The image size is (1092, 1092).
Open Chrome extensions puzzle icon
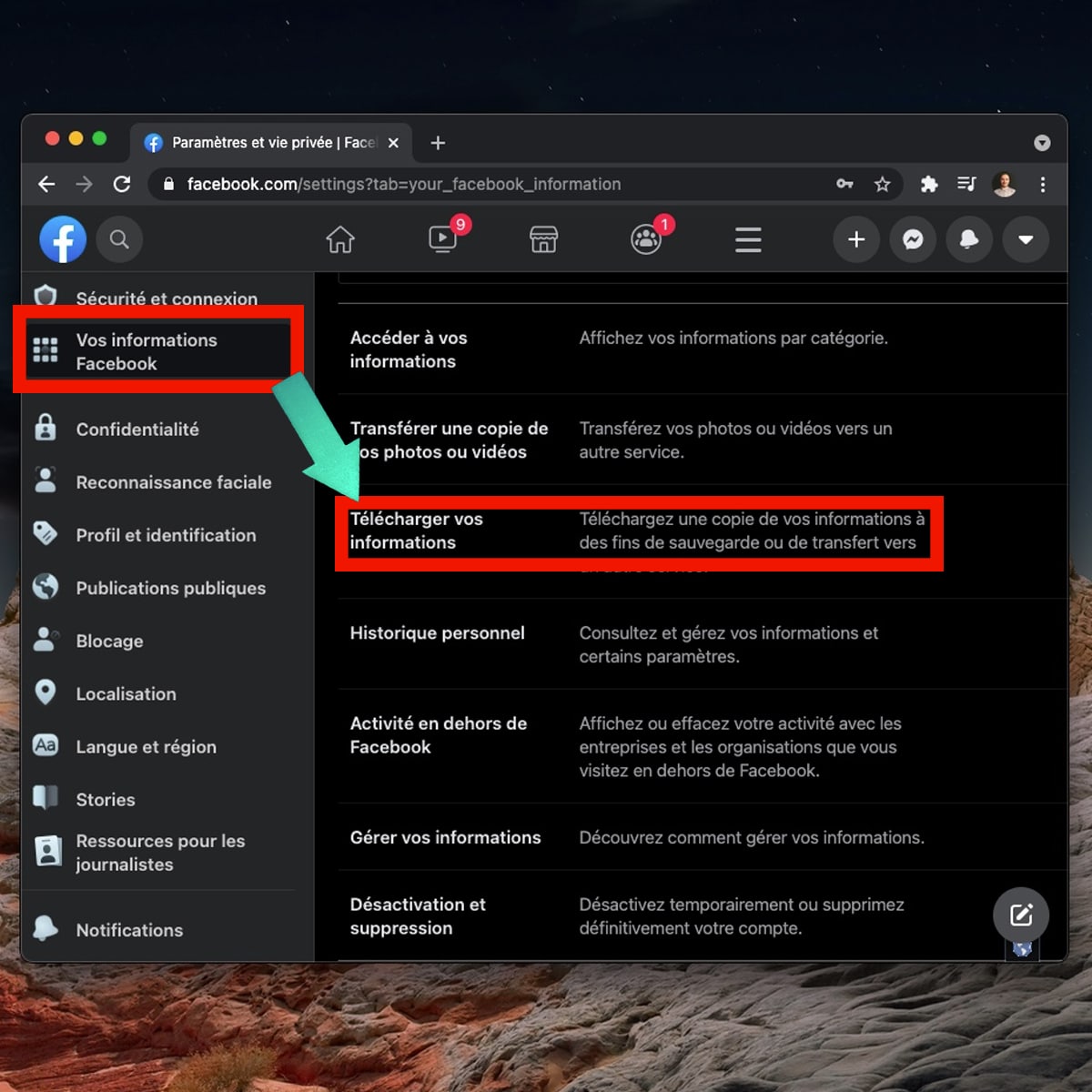click(929, 184)
